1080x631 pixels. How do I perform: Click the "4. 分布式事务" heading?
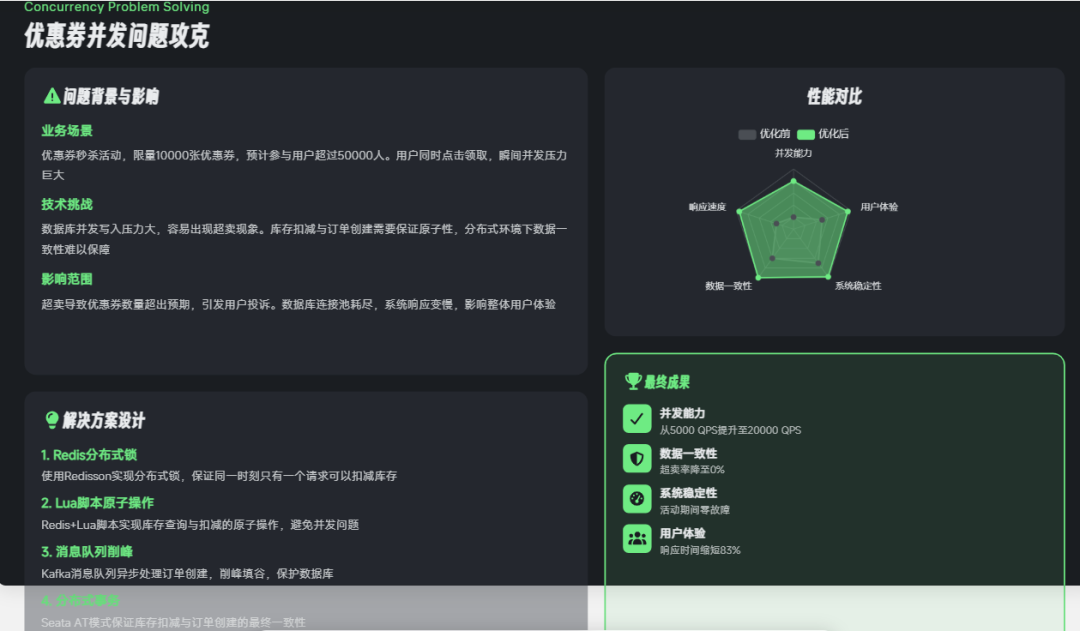coord(81,601)
